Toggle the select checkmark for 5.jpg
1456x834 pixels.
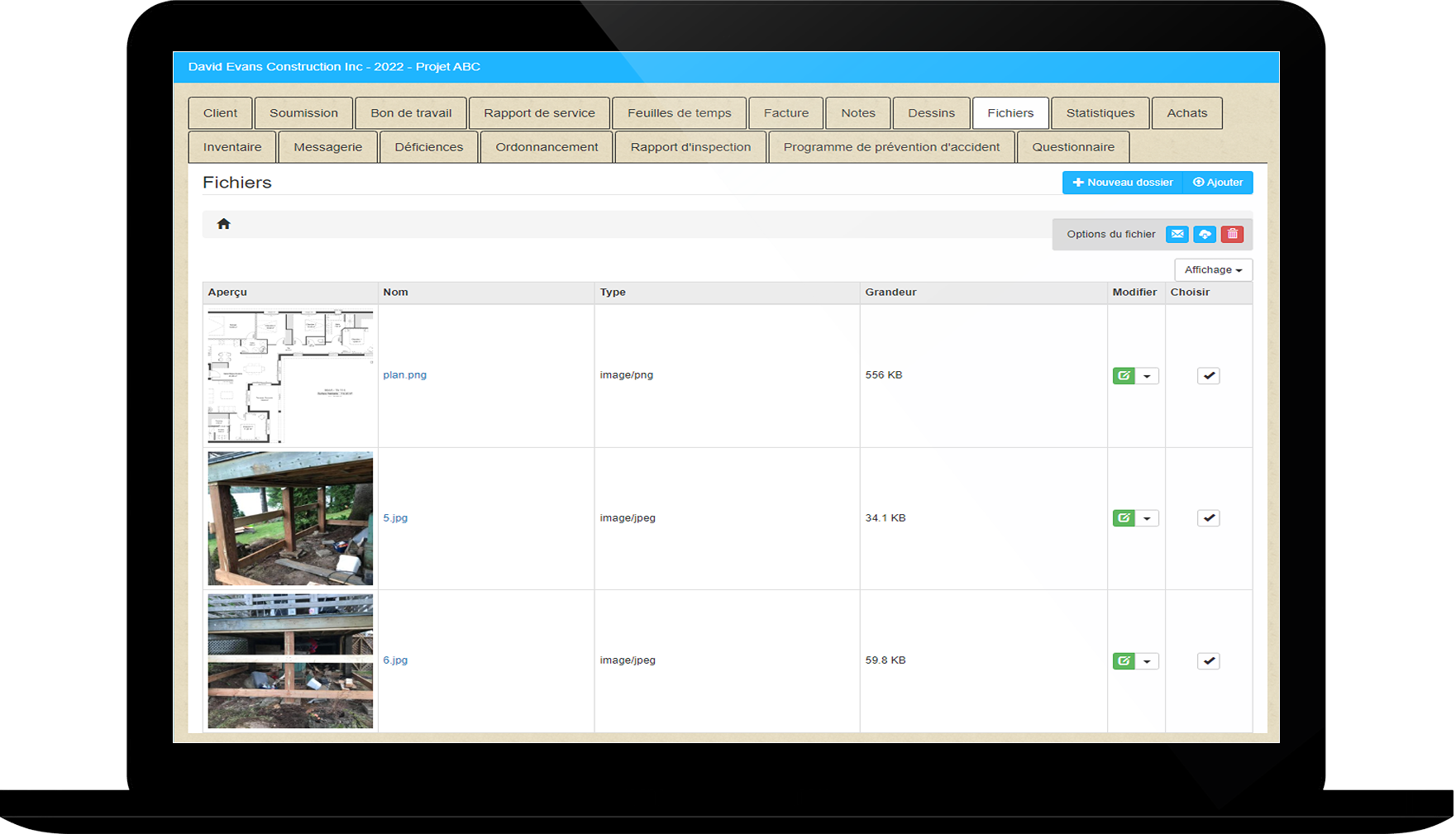tap(1208, 518)
